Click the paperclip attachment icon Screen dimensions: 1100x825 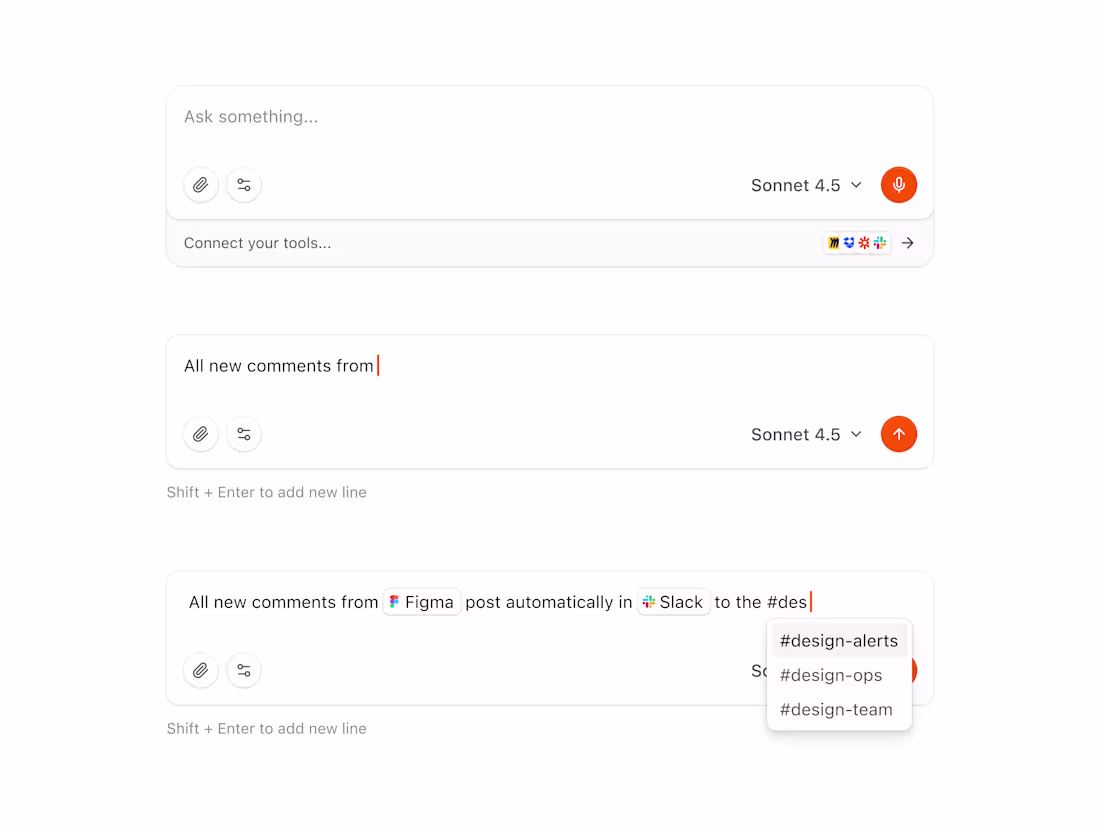point(200,185)
